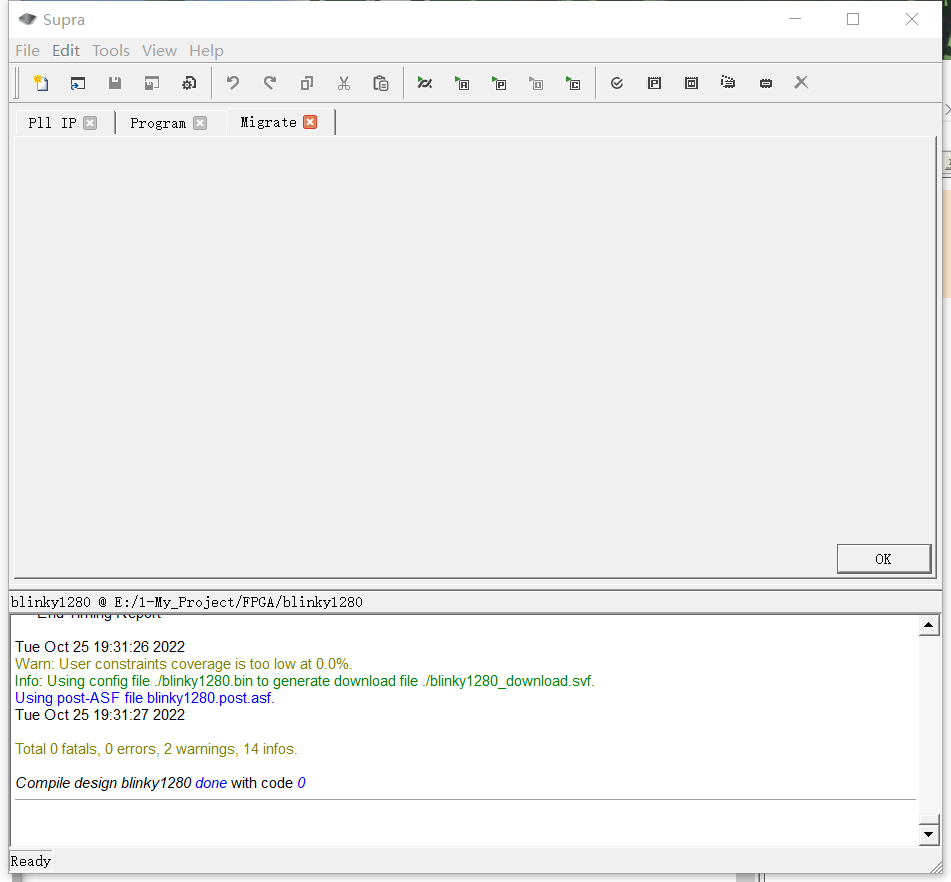Click the dotted-outline chip toolbar icon
The height and width of the screenshot is (882, 951).
point(728,82)
